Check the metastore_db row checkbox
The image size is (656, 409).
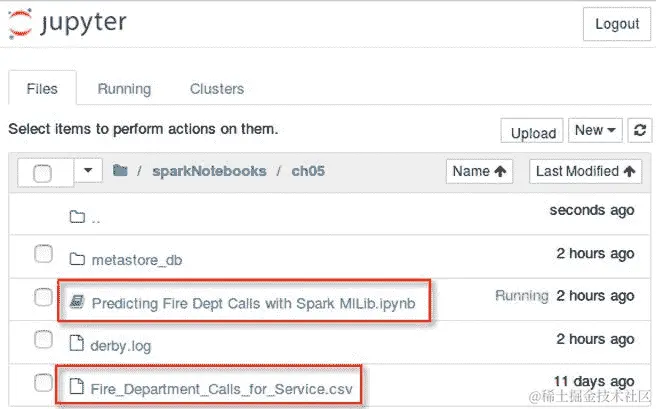43,254
